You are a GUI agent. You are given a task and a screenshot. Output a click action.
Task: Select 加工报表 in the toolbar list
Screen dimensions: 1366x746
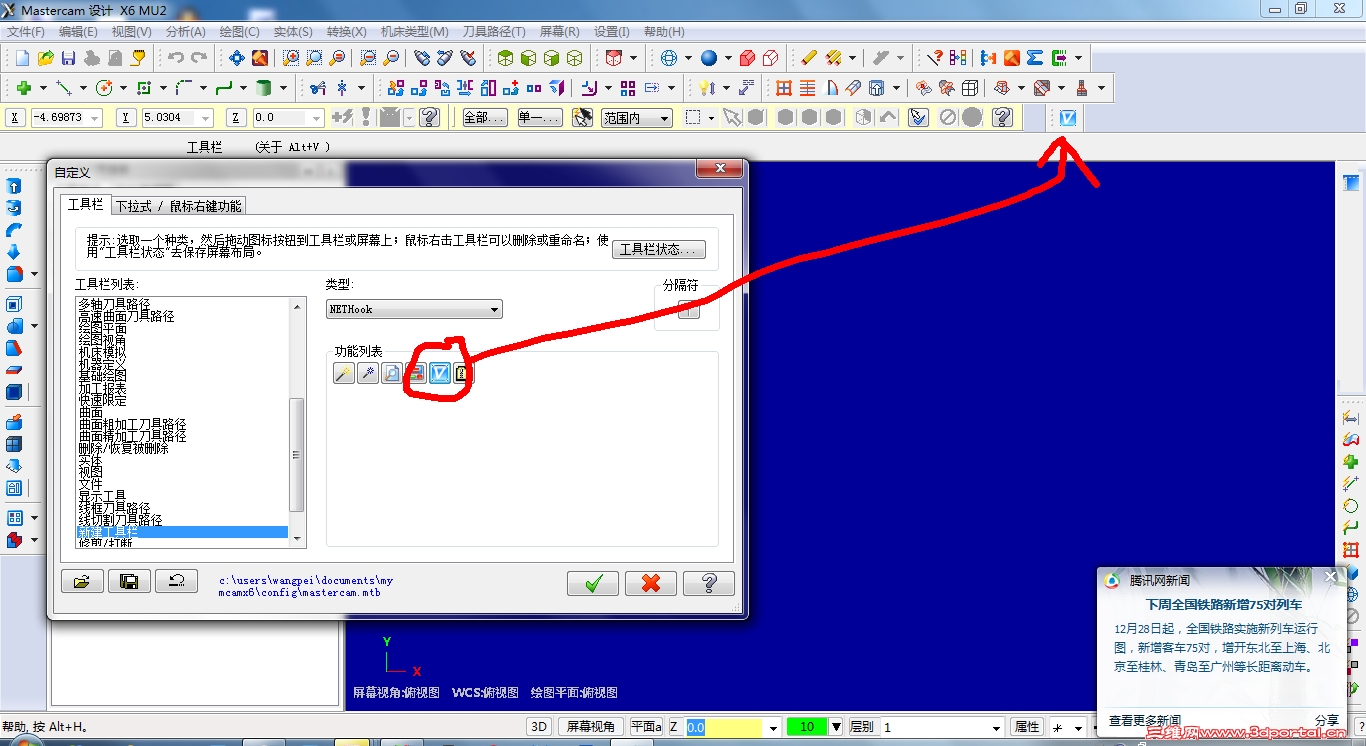182,388
